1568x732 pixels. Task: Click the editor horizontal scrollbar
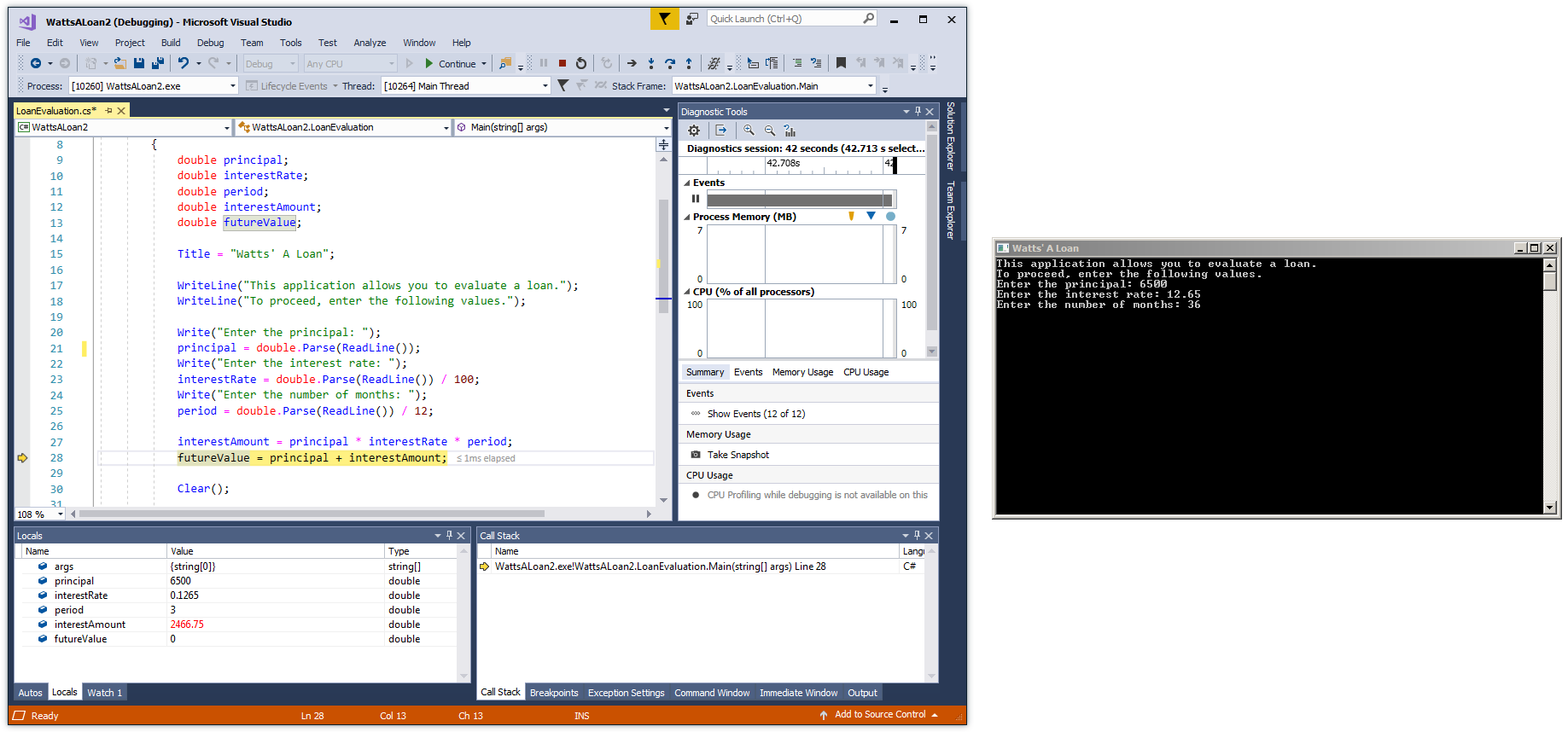coord(312,514)
